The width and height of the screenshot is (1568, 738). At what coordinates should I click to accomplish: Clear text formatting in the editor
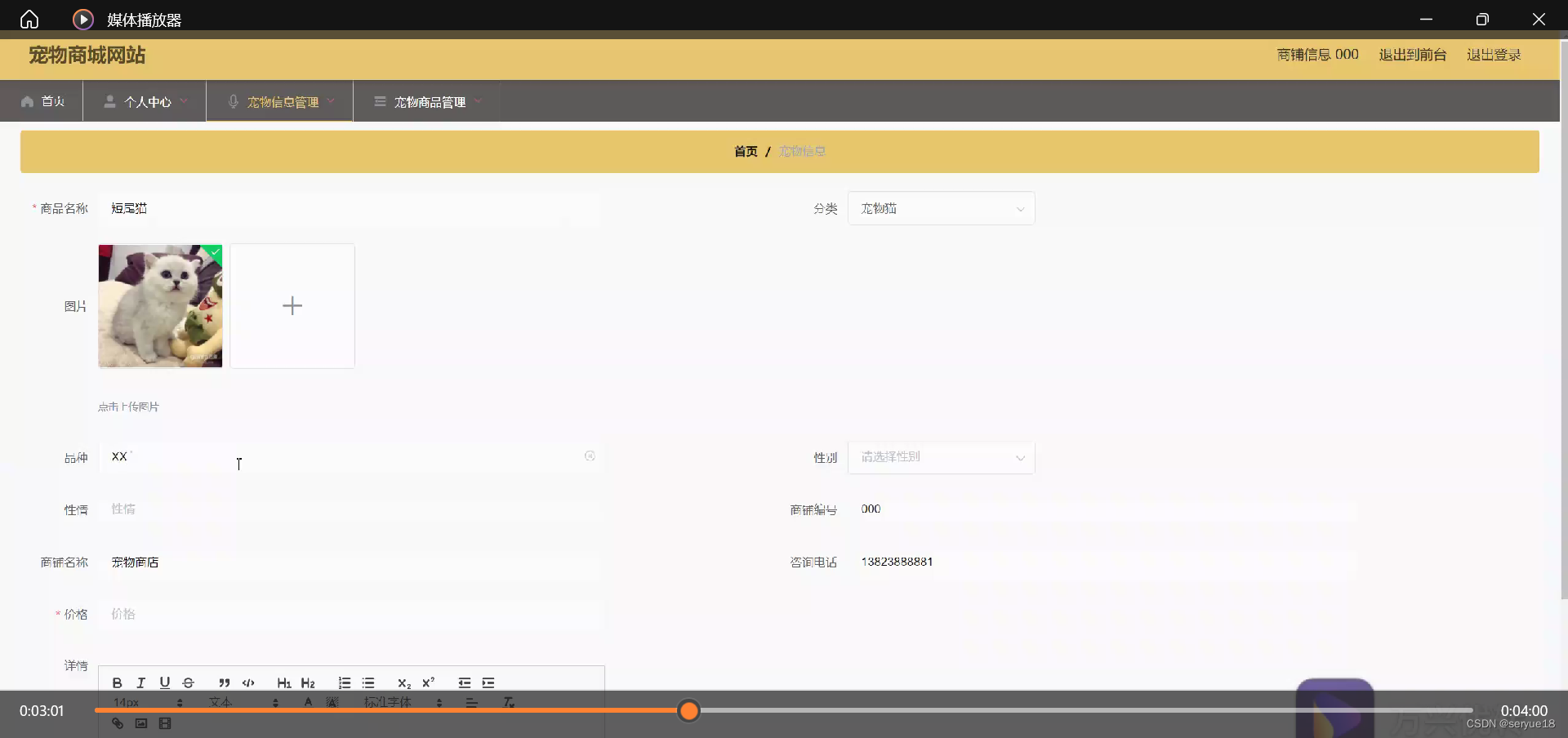tap(508, 702)
